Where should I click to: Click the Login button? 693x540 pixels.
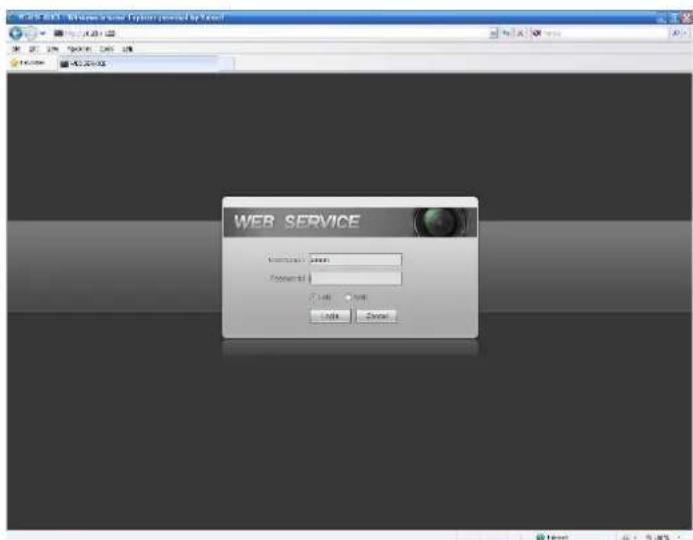coord(330,316)
